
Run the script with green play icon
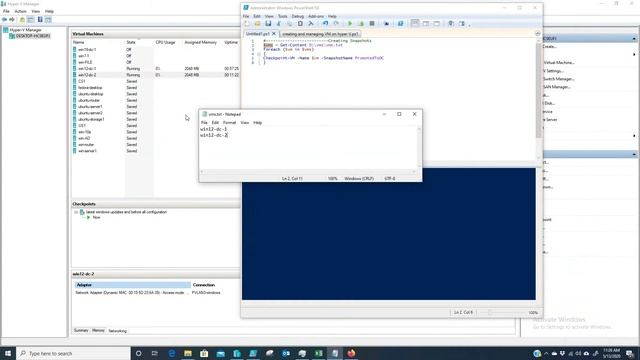[350, 24]
